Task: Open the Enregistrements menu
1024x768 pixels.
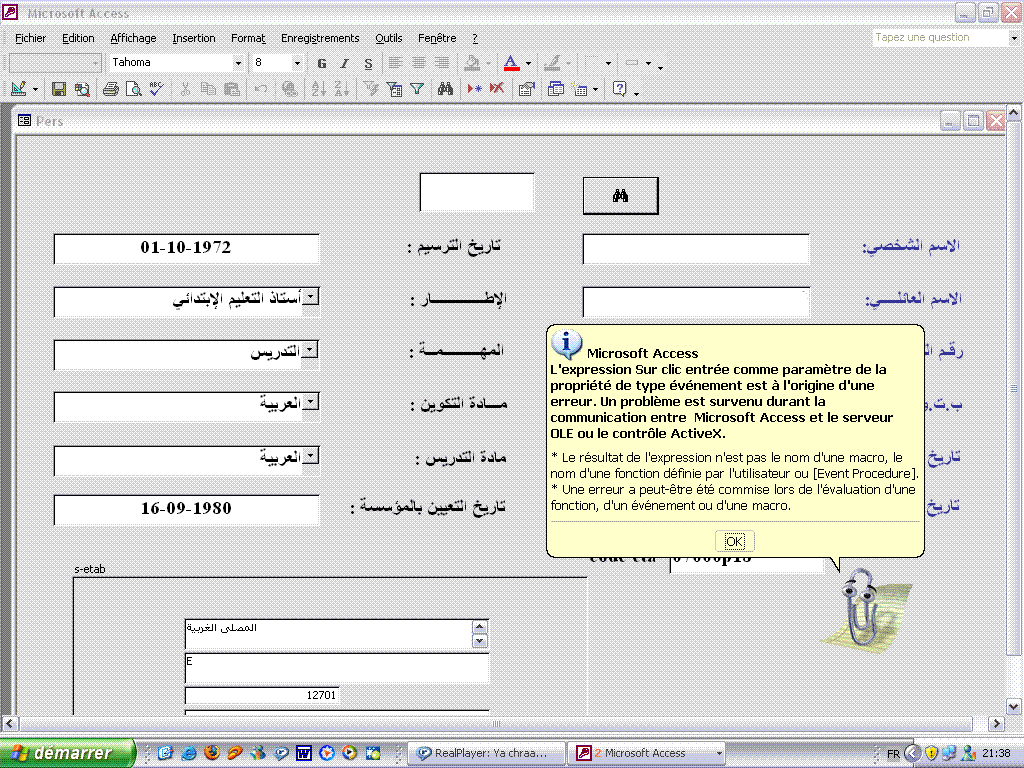Action: [320, 38]
